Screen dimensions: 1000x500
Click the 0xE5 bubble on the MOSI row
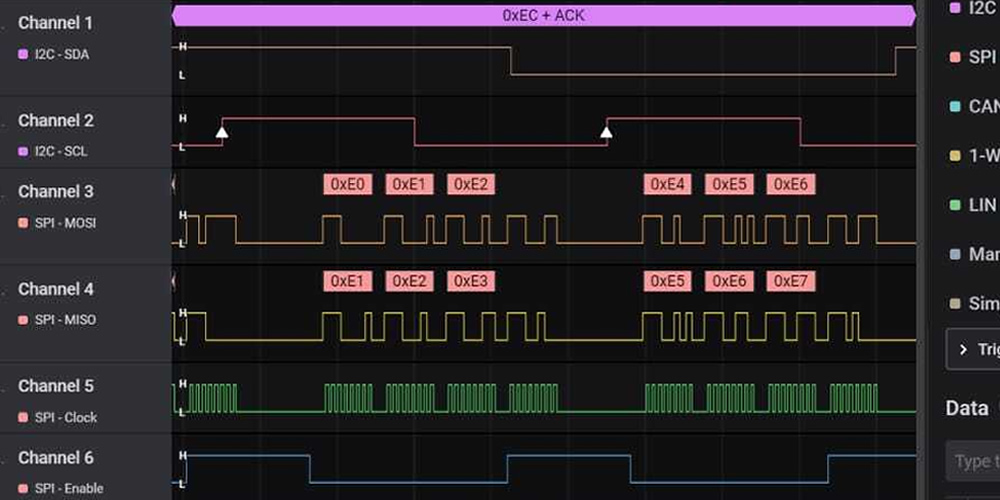tap(729, 184)
